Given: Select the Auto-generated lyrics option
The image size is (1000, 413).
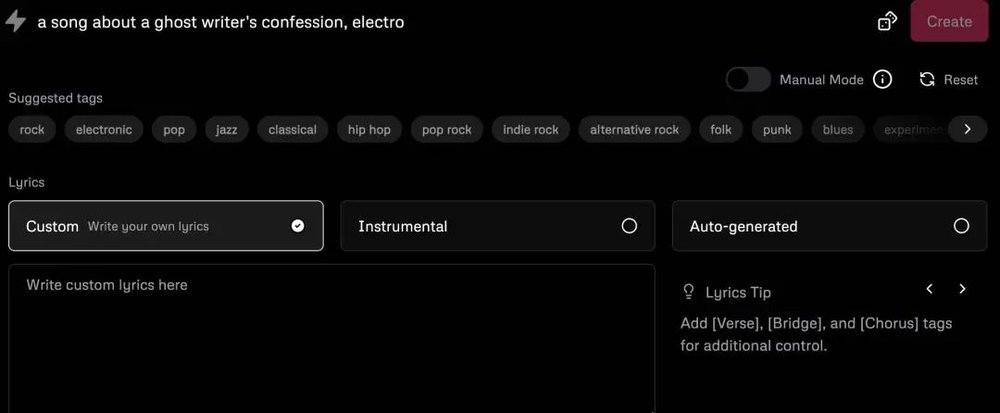Looking at the screenshot, I should click(x=829, y=226).
